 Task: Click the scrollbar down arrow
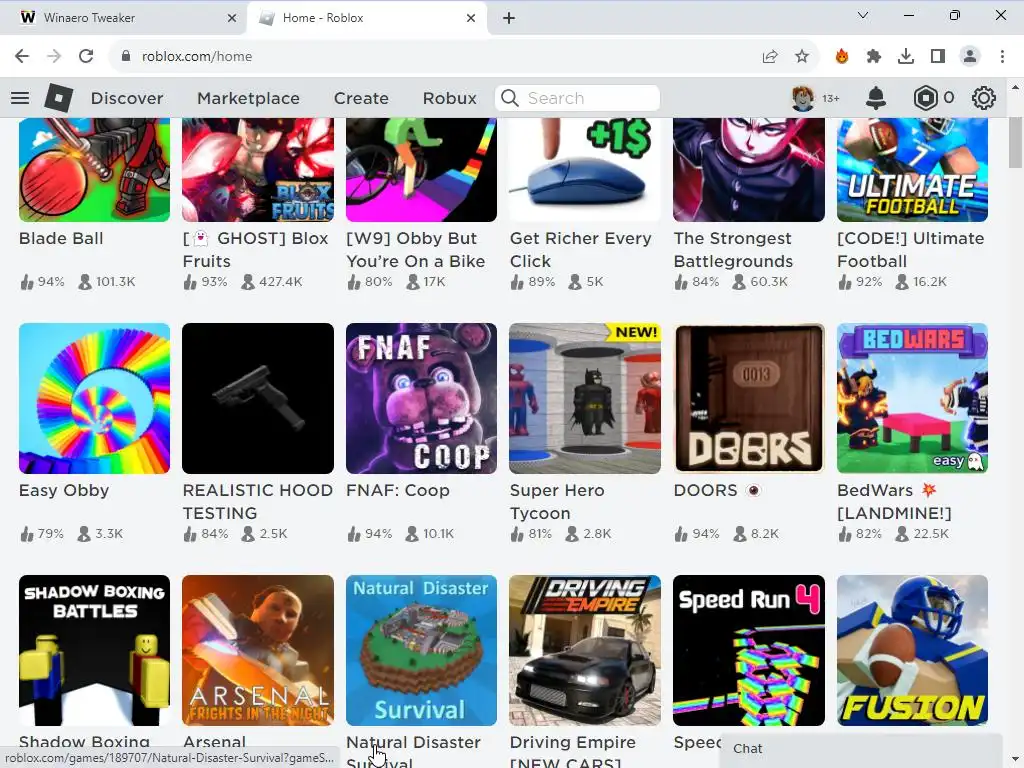click(x=1015, y=759)
